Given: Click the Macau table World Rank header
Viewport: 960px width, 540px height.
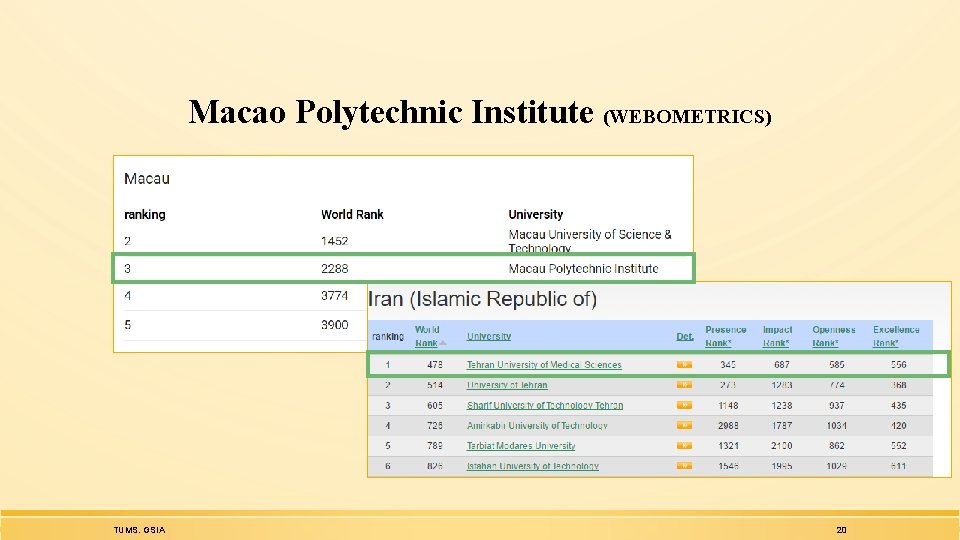Looking at the screenshot, I should pos(352,215).
